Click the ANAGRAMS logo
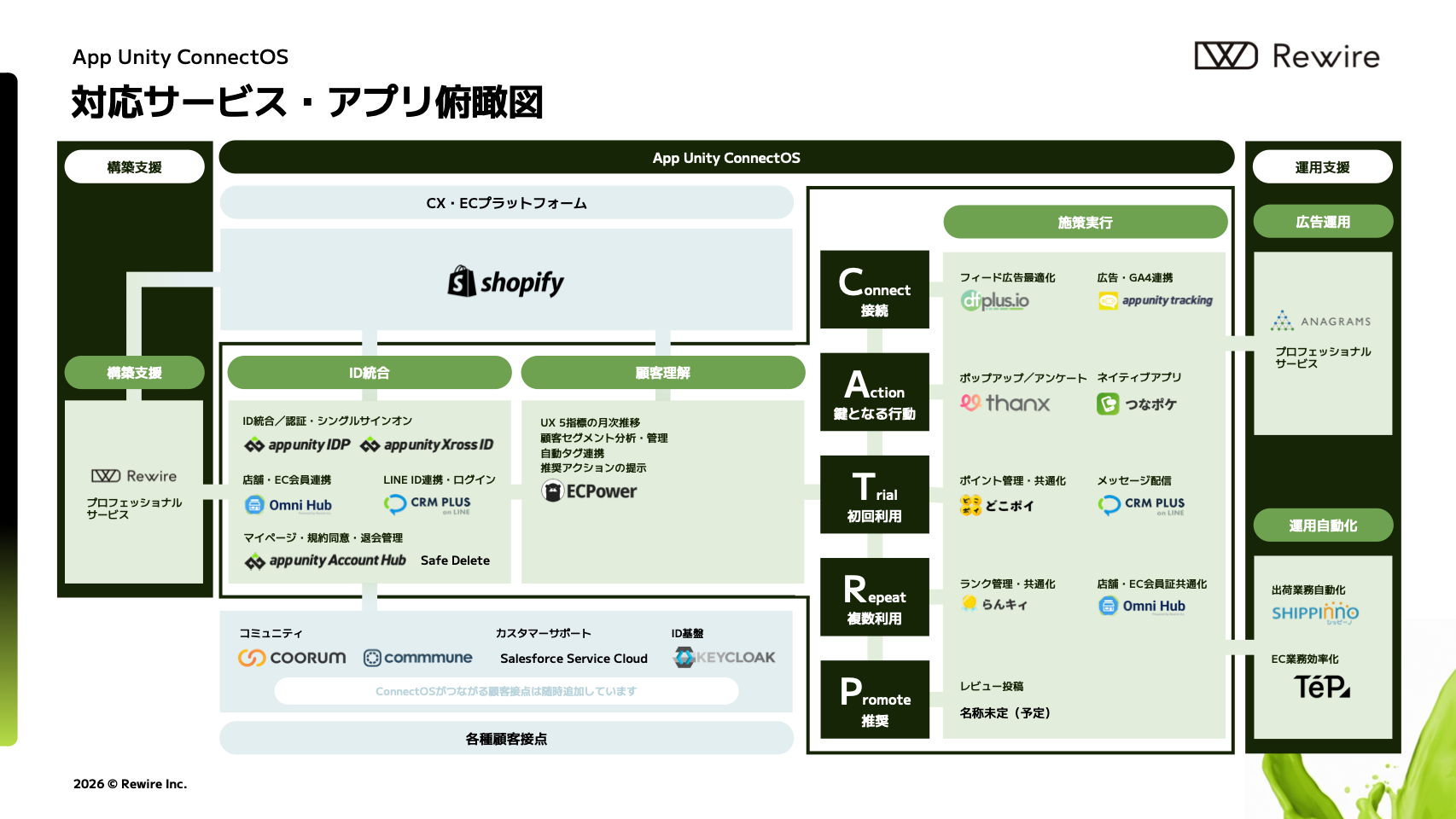The height and width of the screenshot is (819, 1456). point(1321,321)
